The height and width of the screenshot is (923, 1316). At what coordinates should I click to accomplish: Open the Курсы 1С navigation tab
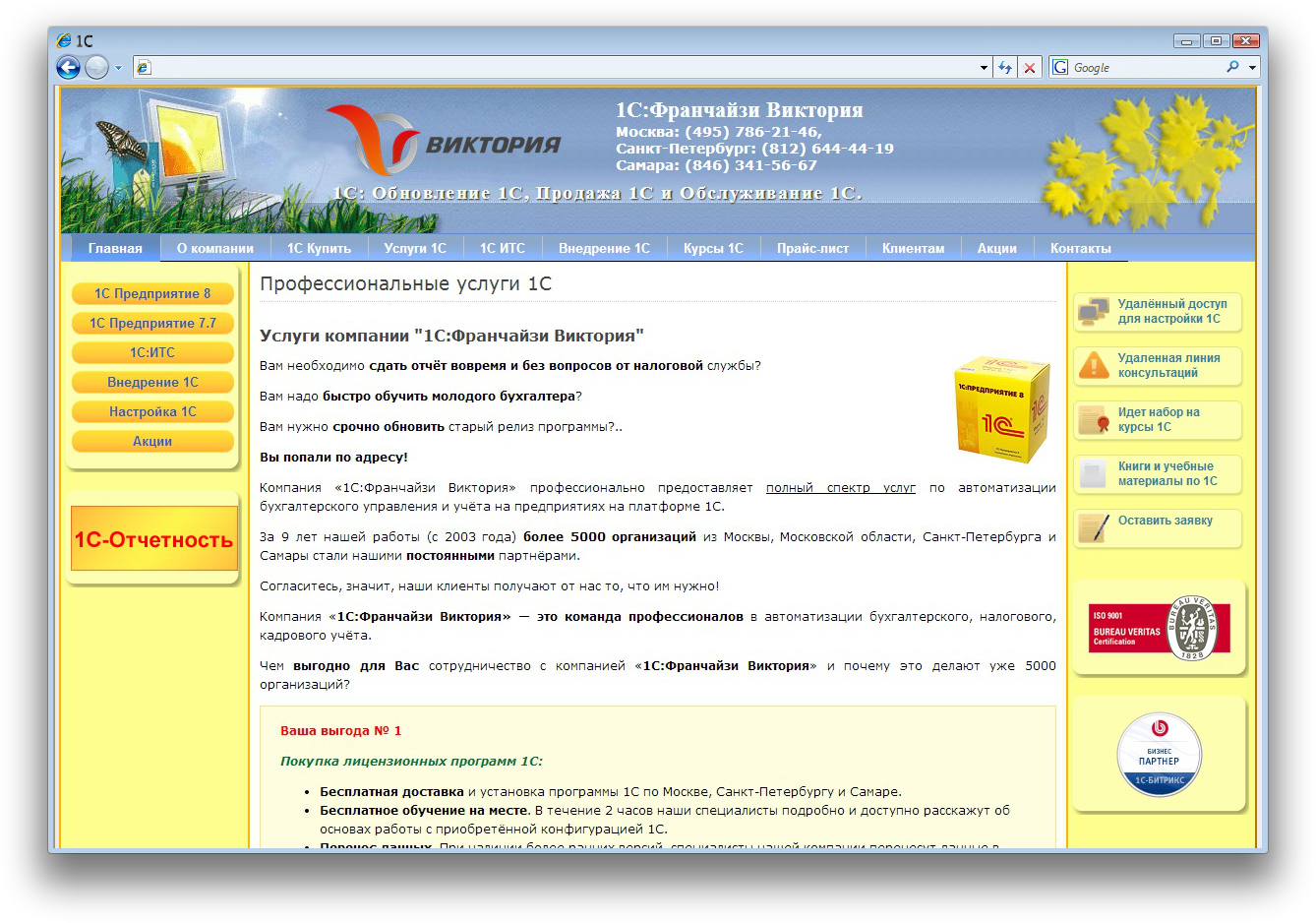point(713,248)
